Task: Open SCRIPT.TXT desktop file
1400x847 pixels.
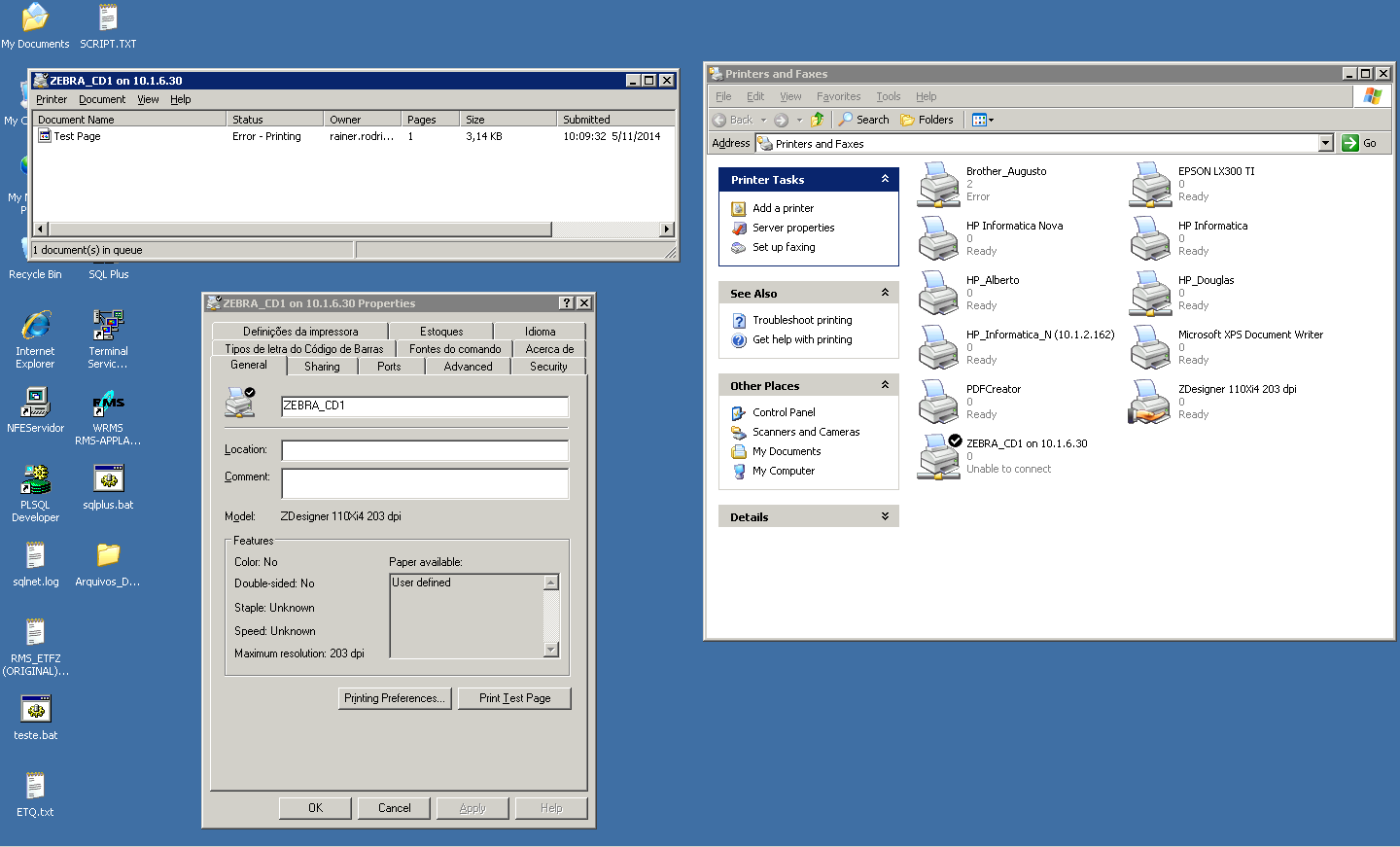Action: tap(108, 26)
